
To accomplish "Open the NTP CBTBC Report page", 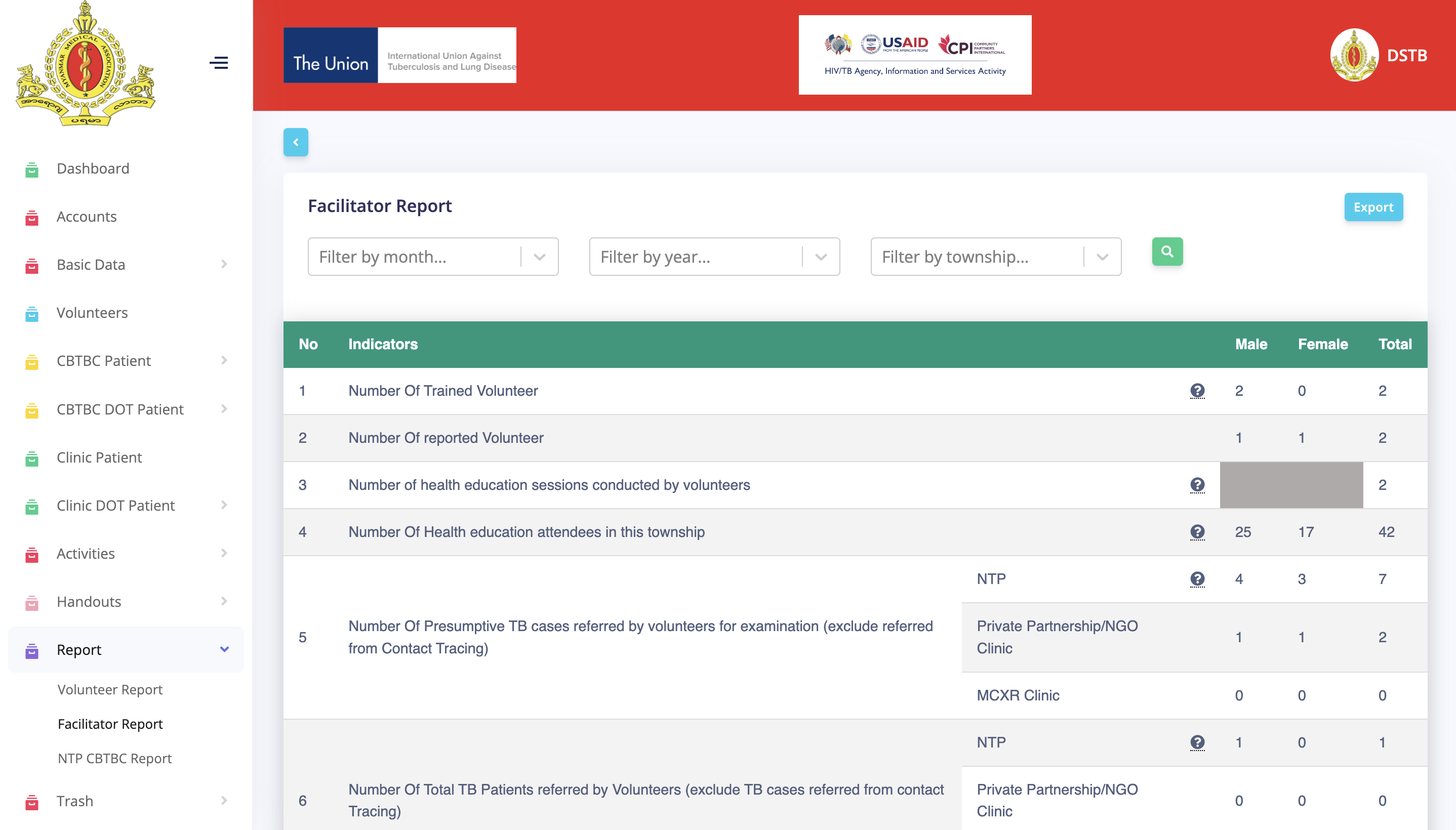I will pyautogui.click(x=114, y=758).
